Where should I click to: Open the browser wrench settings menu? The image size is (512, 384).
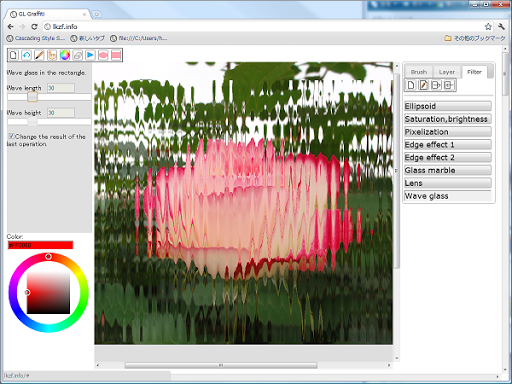click(x=501, y=27)
